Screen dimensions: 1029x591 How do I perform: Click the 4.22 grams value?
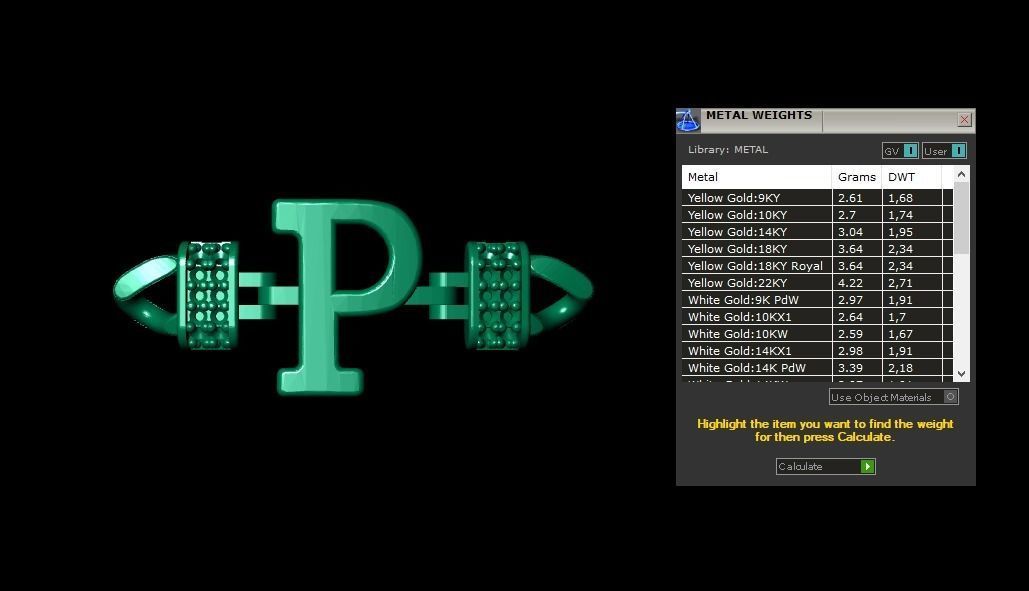tap(850, 283)
